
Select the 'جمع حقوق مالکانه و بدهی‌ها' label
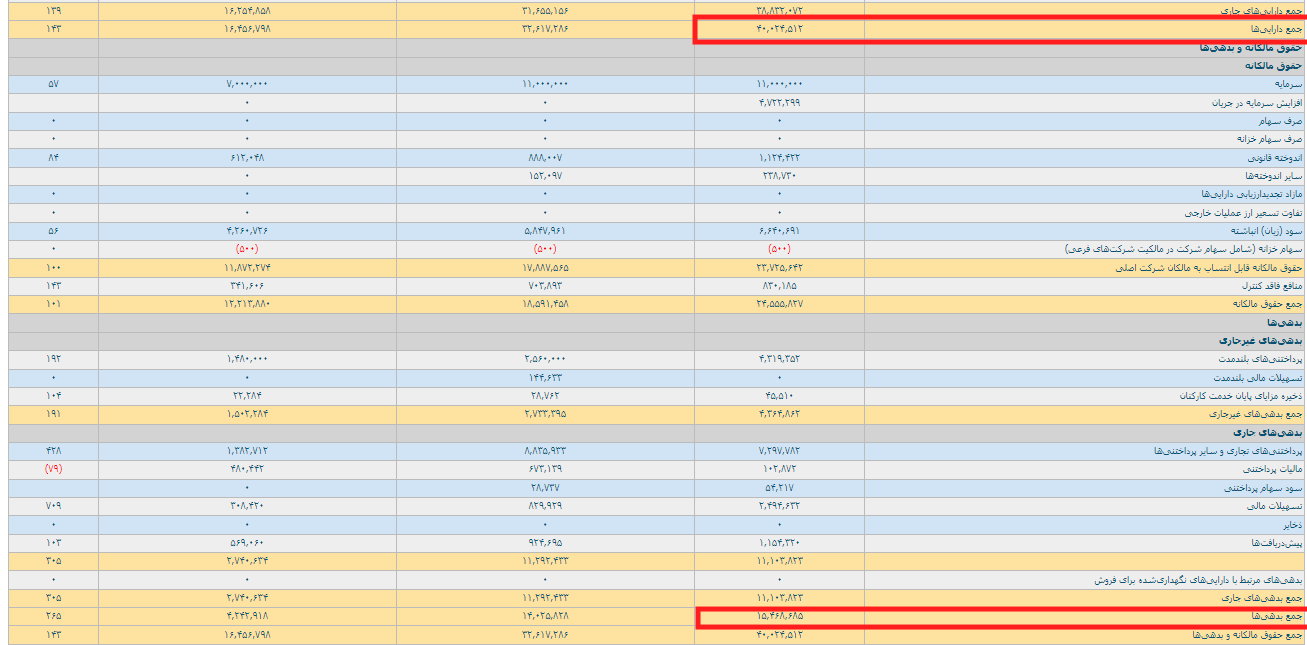1258,634
